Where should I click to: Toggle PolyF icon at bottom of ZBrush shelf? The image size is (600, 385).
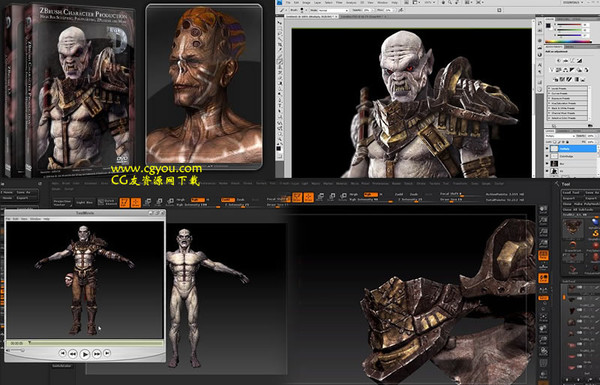pos(543,363)
